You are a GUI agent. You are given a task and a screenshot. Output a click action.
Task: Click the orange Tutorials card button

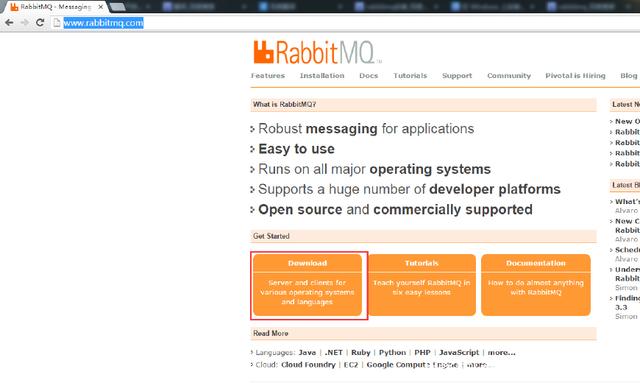point(422,285)
